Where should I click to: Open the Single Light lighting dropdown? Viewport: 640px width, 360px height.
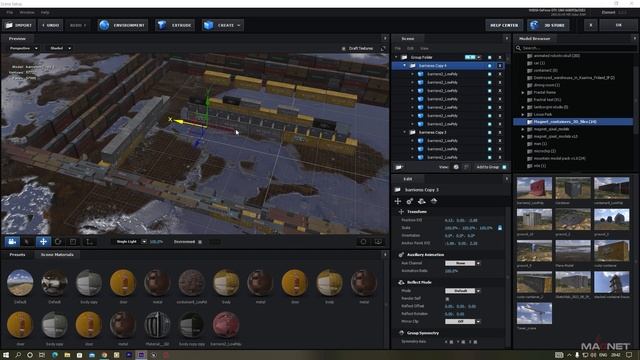(131, 242)
